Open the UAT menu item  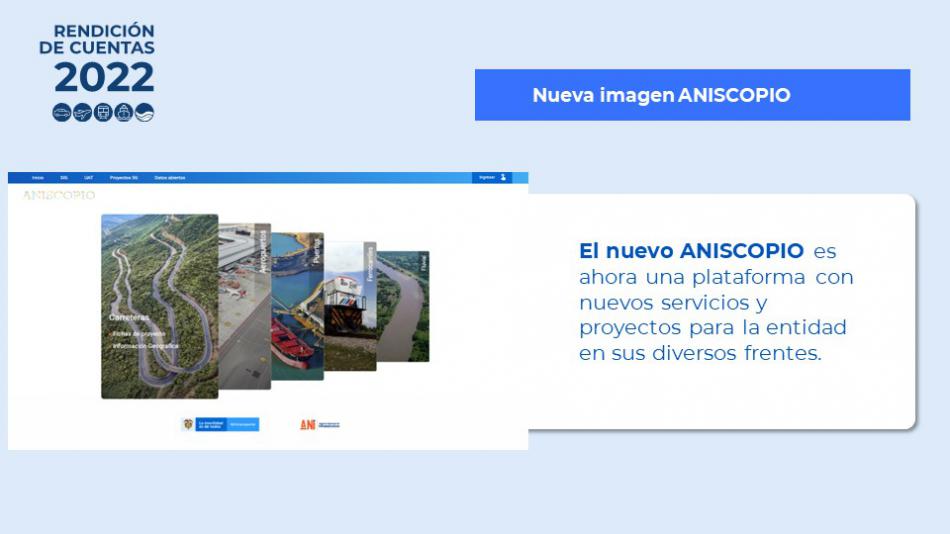[88, 178]
